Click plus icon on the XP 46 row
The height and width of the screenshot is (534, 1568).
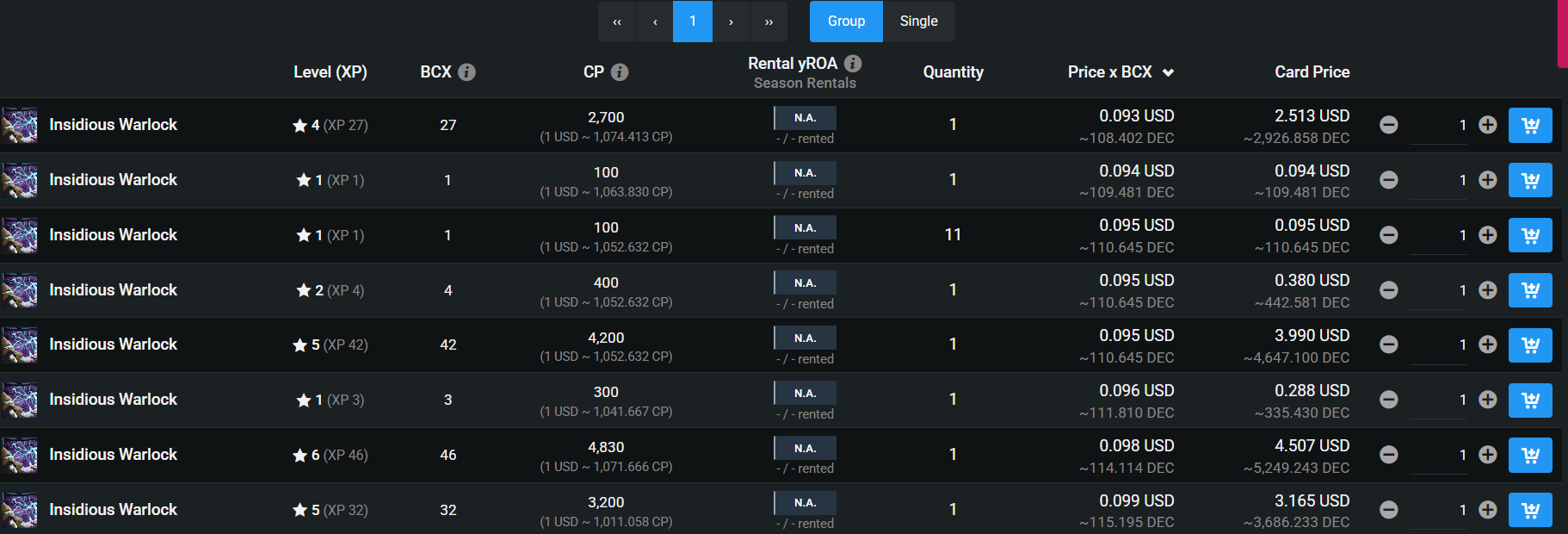tap(1488, 455)
